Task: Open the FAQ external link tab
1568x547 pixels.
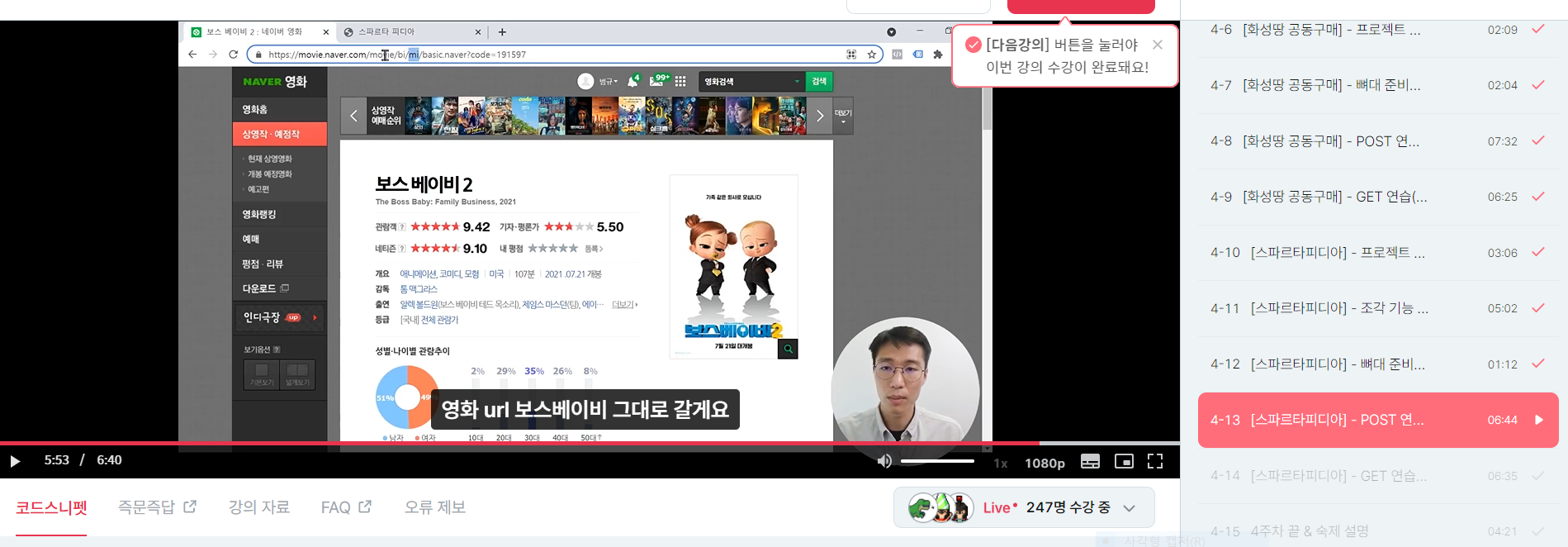Action: click(x=346, y=507)
